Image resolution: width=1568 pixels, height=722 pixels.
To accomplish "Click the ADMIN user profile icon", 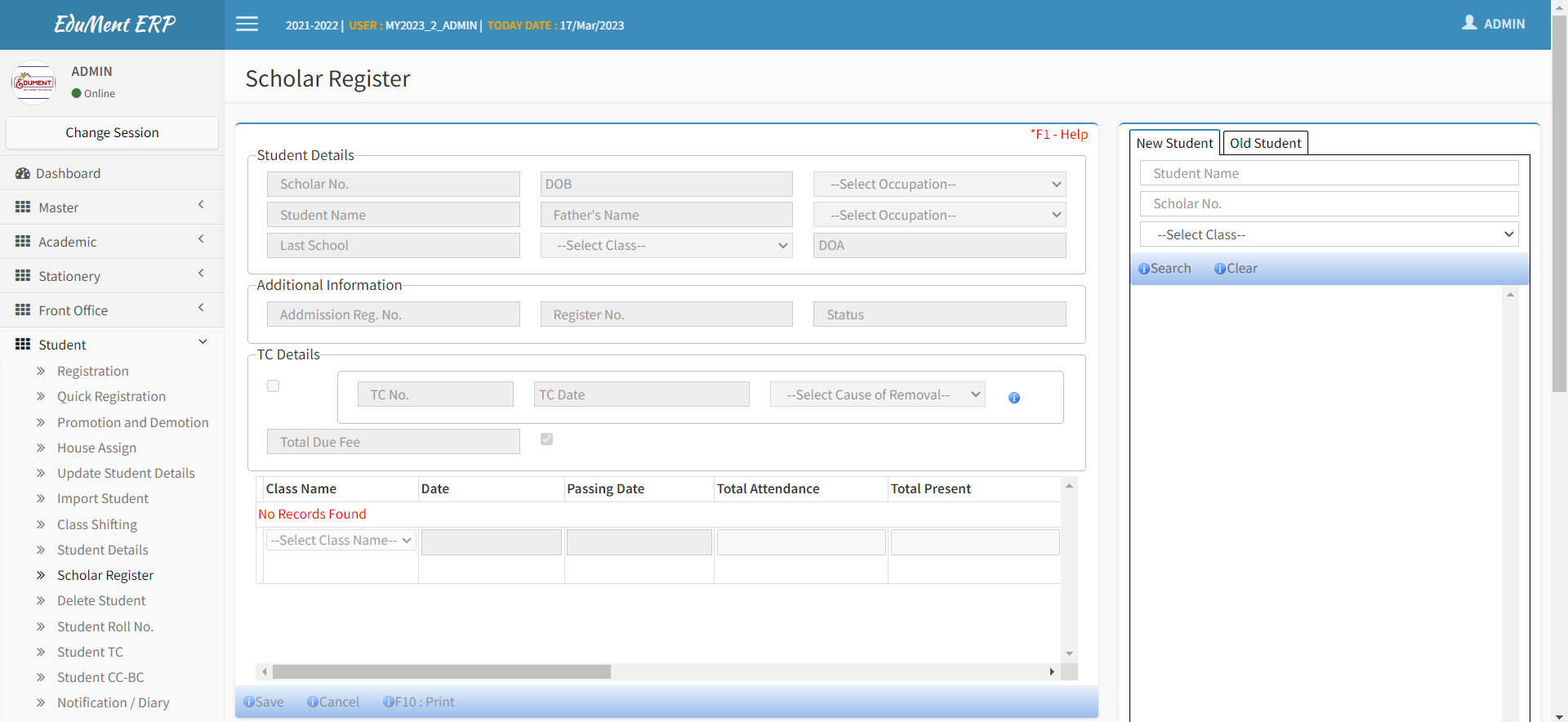I will (x=1469, y=23).
